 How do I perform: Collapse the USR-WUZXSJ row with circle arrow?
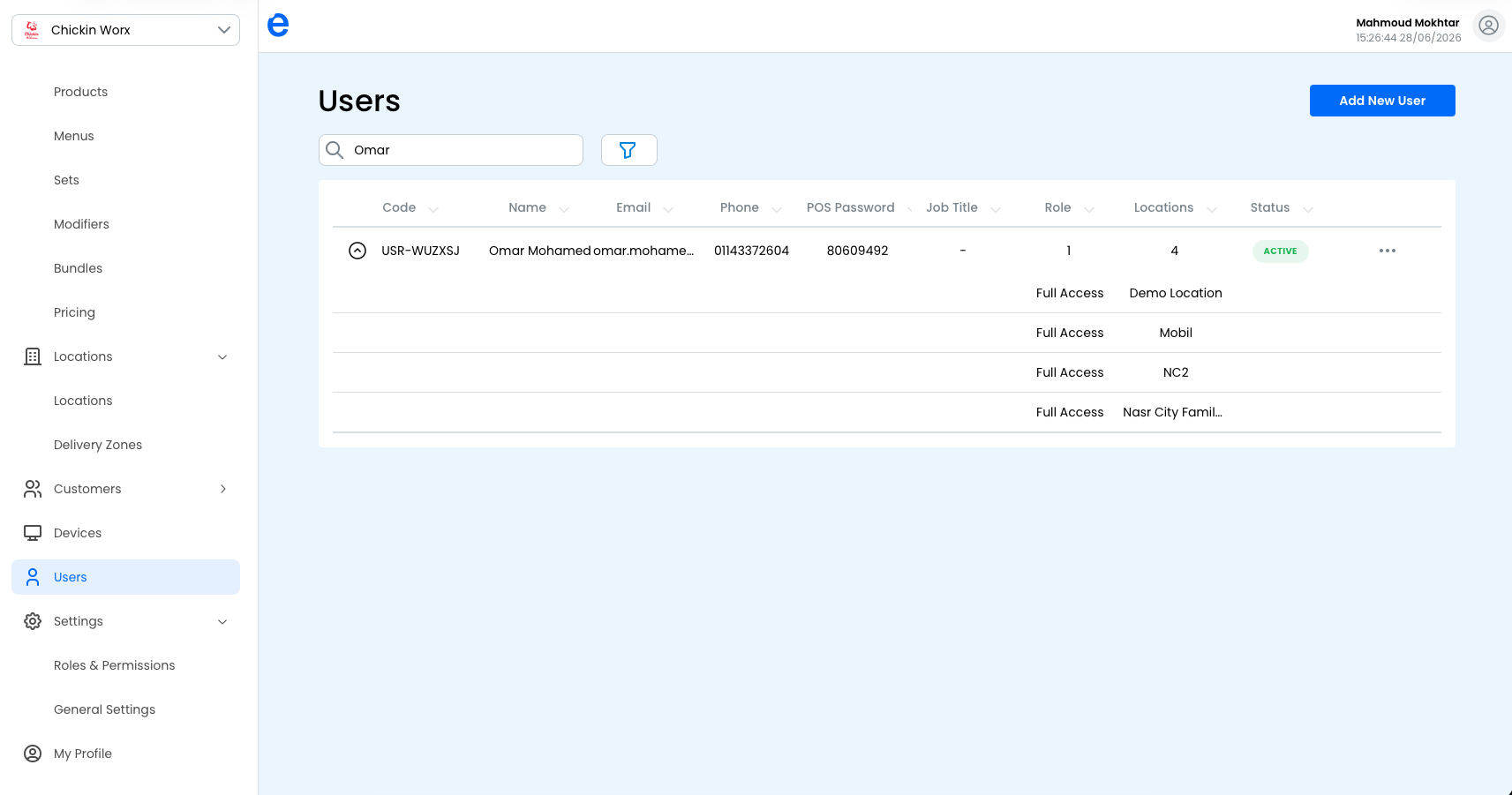coord(357,251)
